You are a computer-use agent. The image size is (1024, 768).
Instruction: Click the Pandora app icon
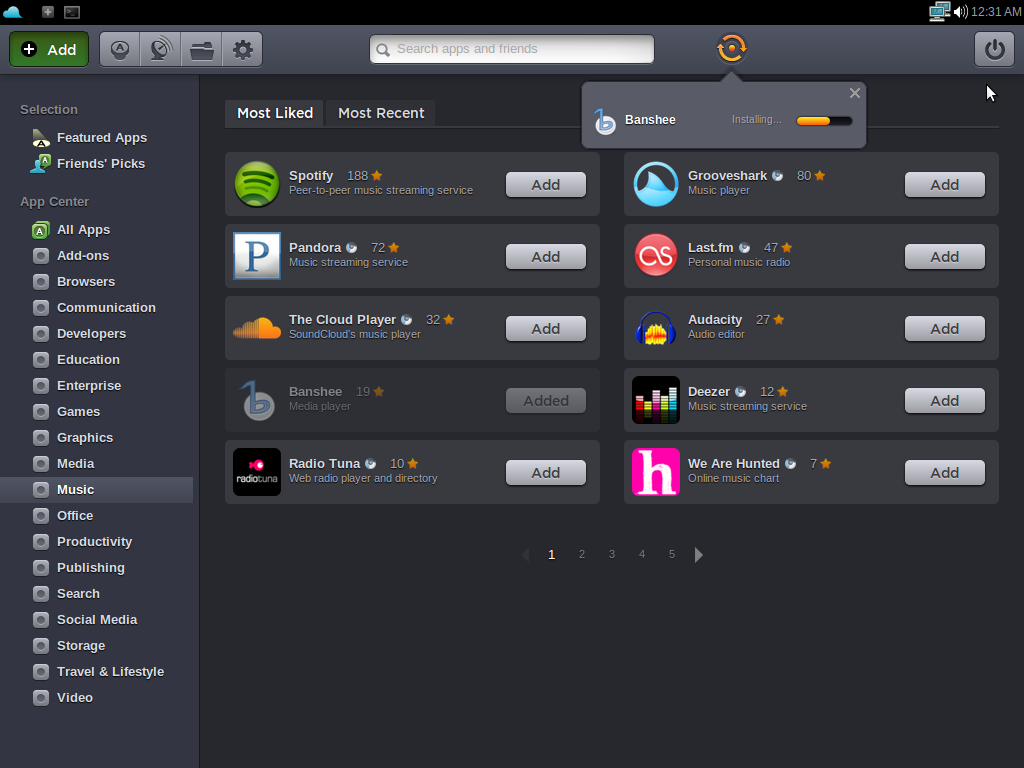[257, 256]
